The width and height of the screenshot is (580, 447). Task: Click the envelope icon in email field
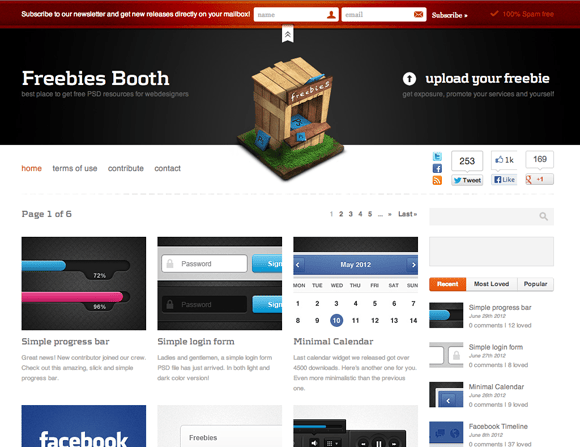click(x=418, y=14)
